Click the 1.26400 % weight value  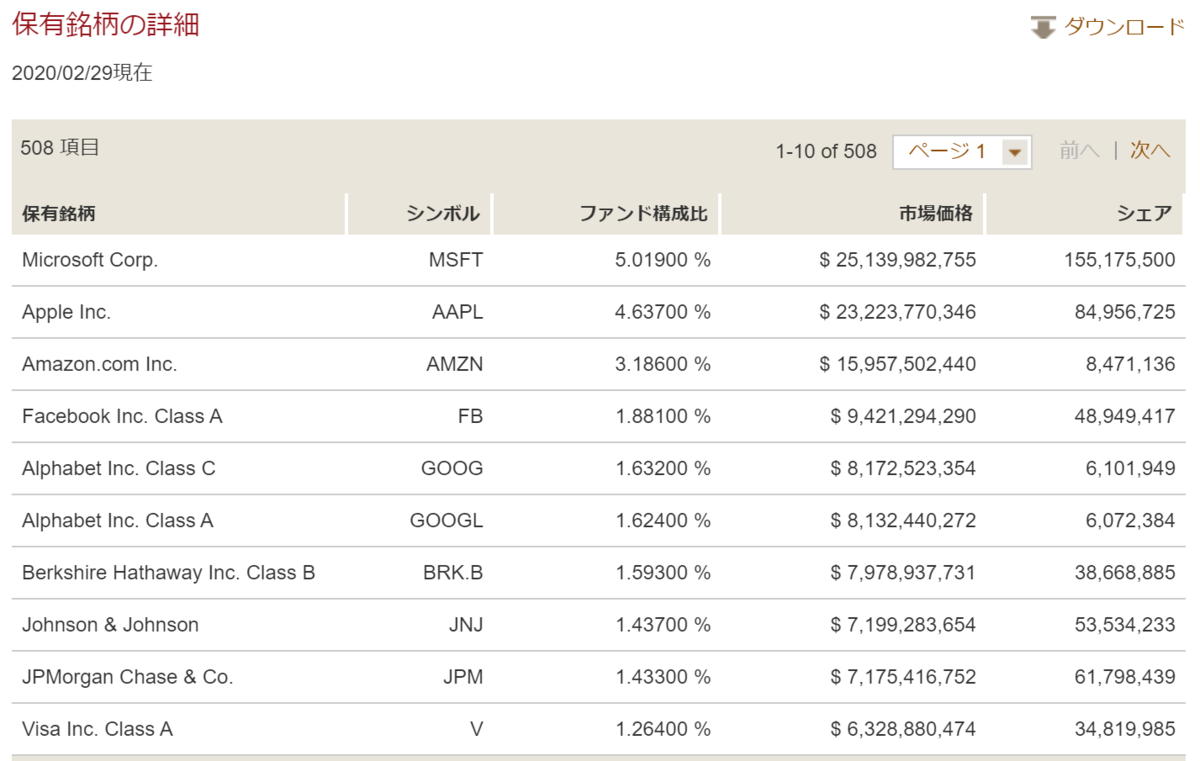coord(663,729)
